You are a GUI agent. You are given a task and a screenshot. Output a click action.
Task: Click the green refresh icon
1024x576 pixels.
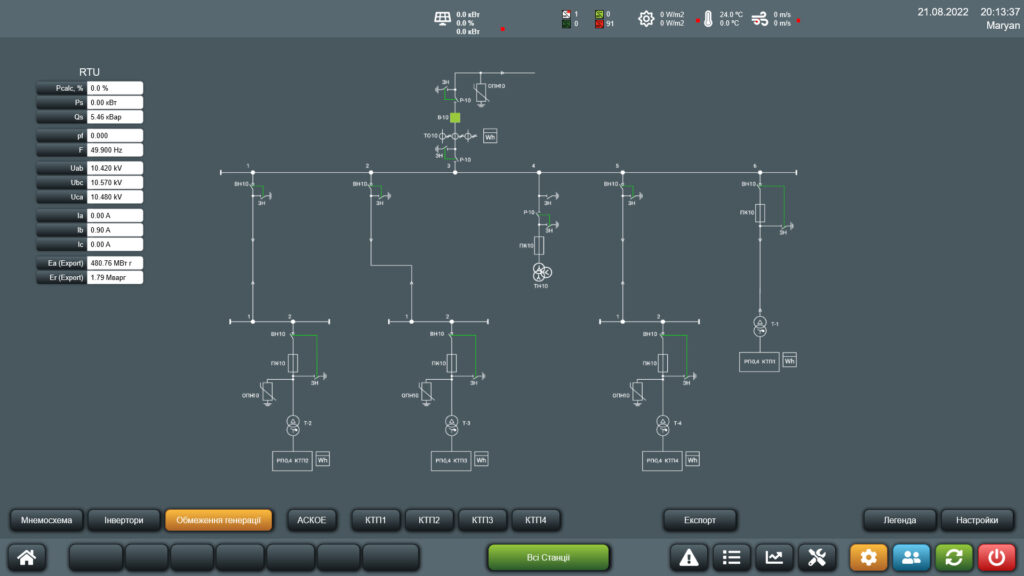tap(956, 557)
